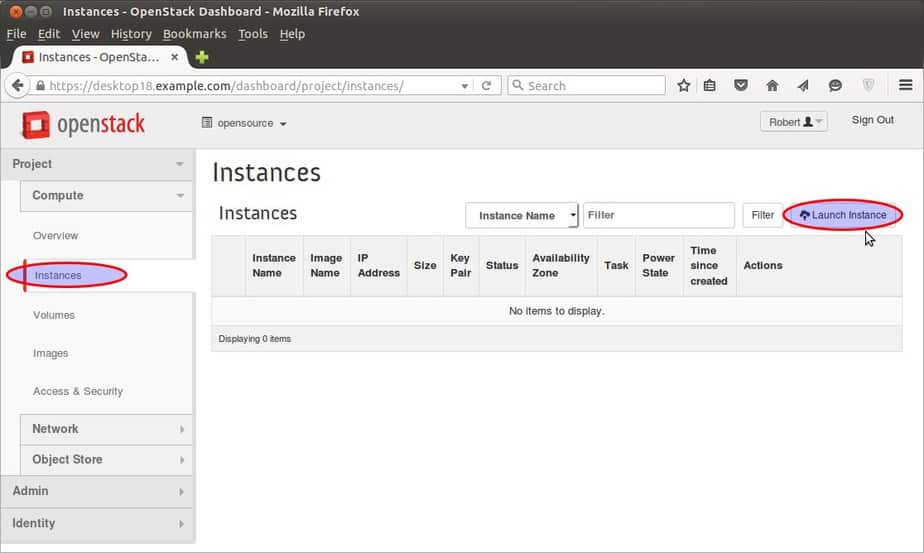
Task: Click the 'No items to display.' text
Action: point(556,311)
